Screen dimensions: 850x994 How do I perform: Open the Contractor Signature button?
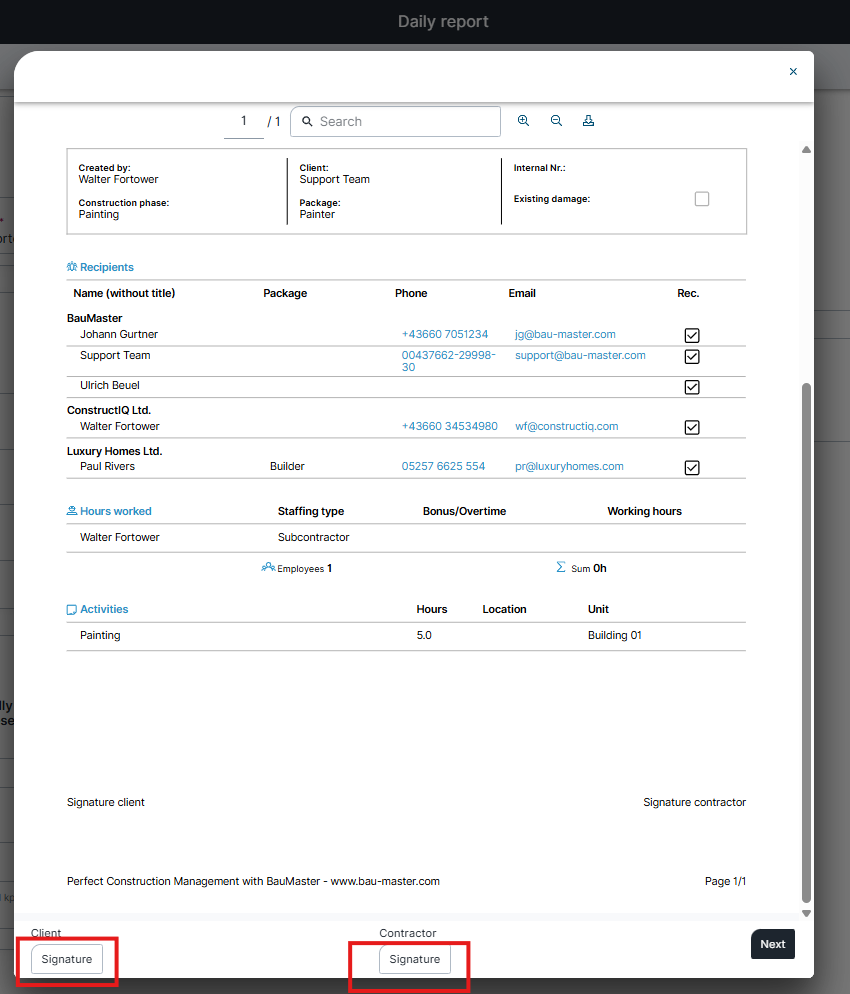415,959
